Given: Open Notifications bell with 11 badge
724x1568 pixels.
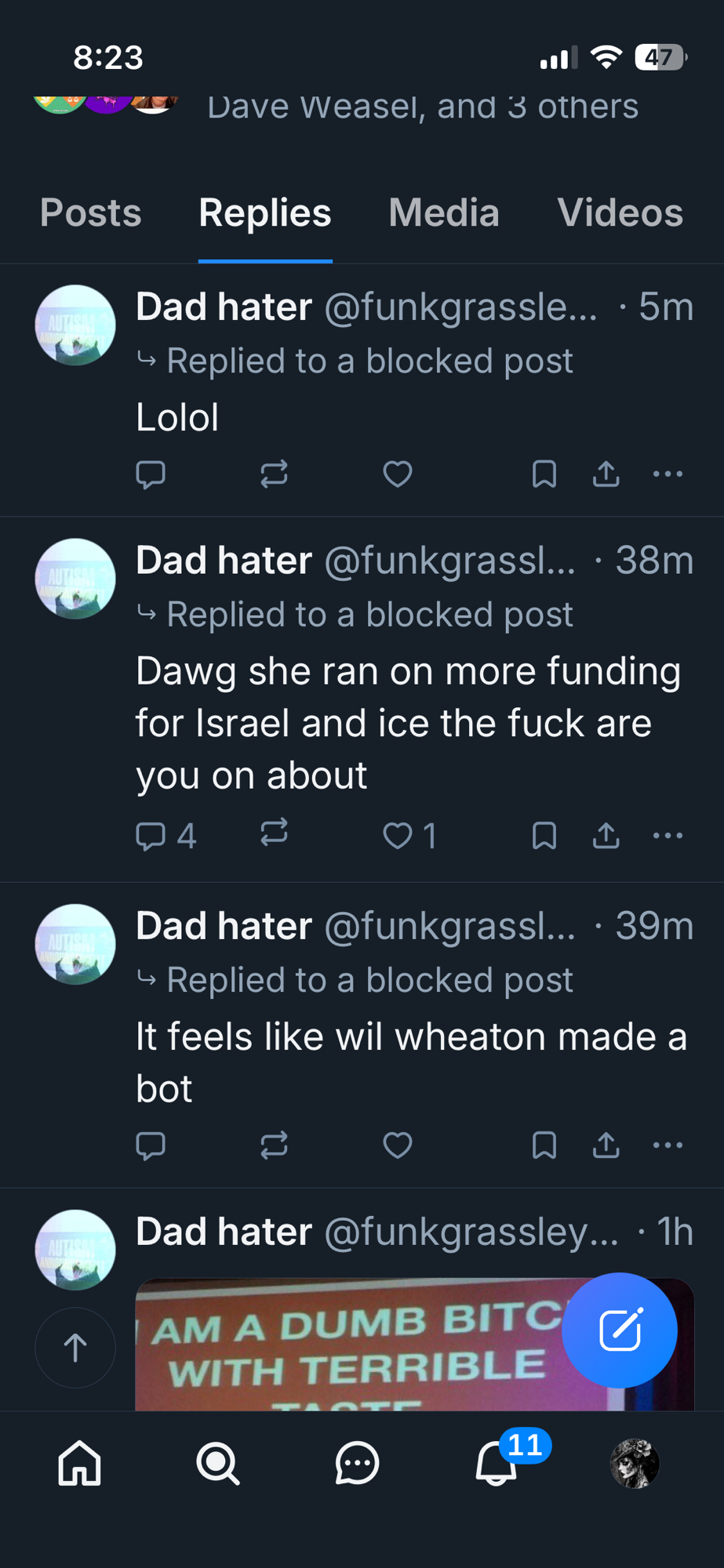Looking at the screenshot, I should click(x=497, y=1463).
